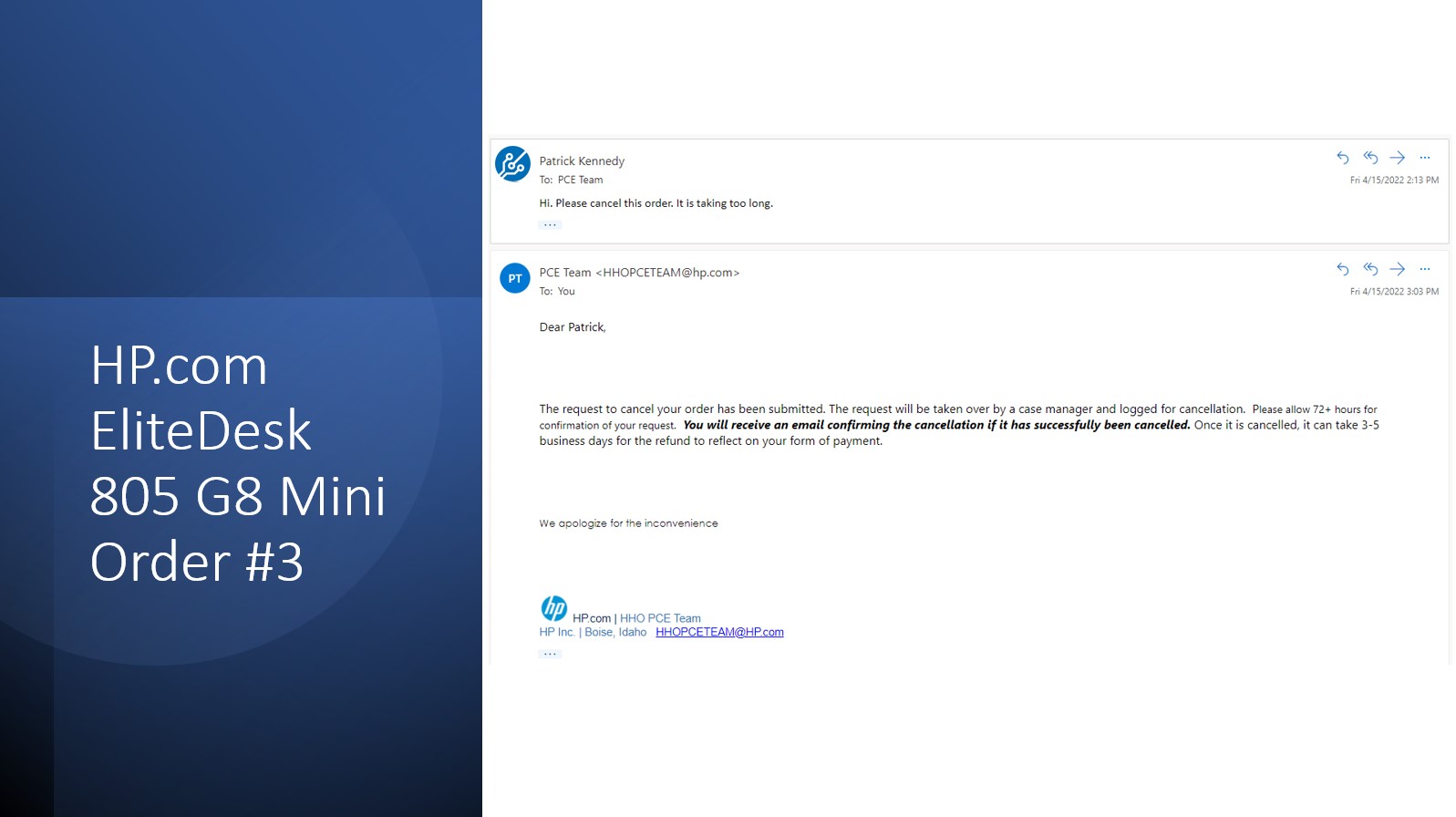Screen dimensions: 1456x817
Task: Forward the PCE Team email
Action: pyautogui.click(x=1398, y=269)
